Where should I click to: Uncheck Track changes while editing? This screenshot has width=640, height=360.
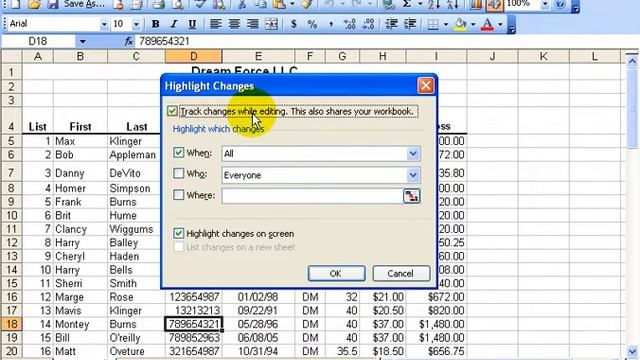click(x=172, y=111)
